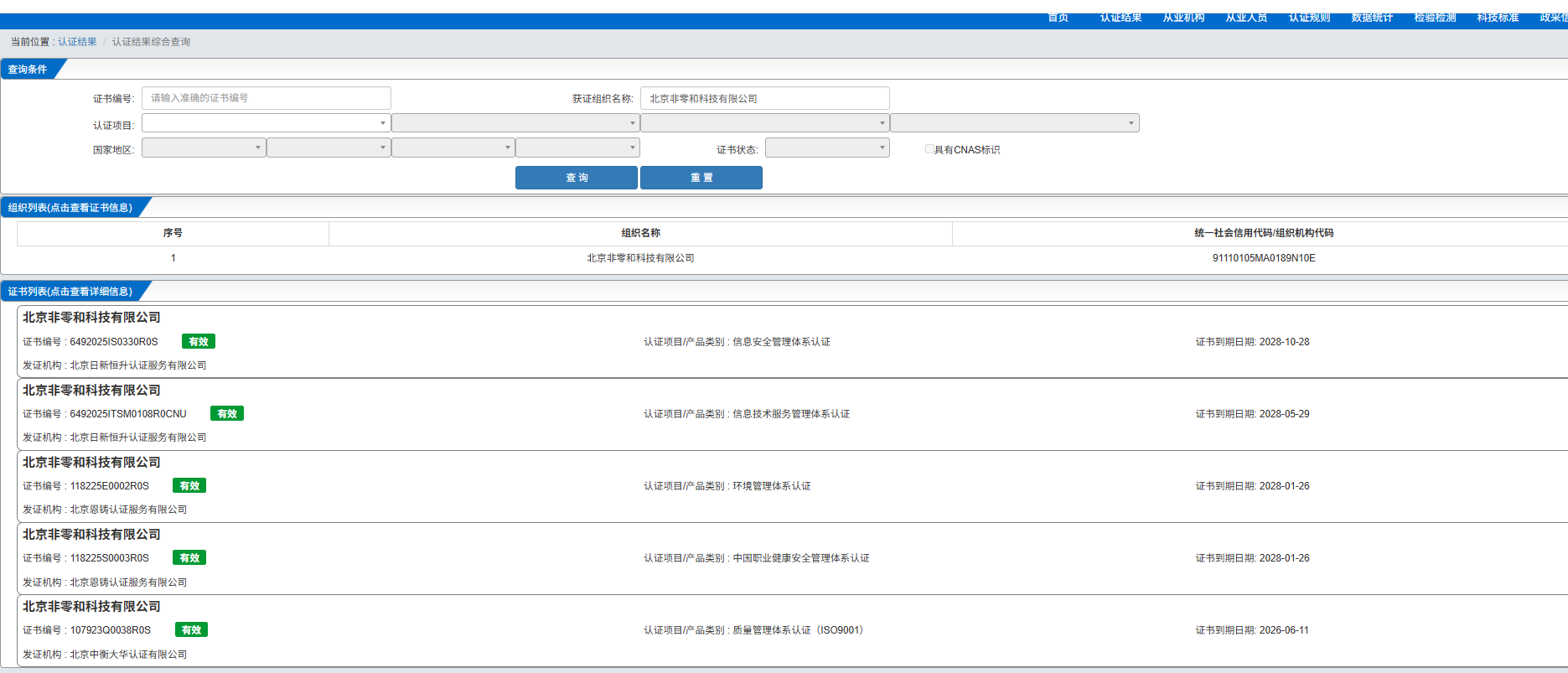Follow the 认证结果 breadcrumb link

point(77,42)
